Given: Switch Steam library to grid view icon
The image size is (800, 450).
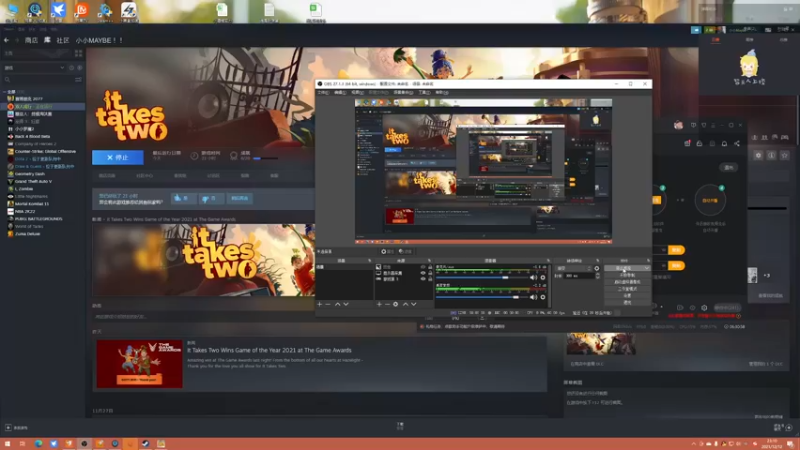Looking at the screenshot, I should (79, 53).
